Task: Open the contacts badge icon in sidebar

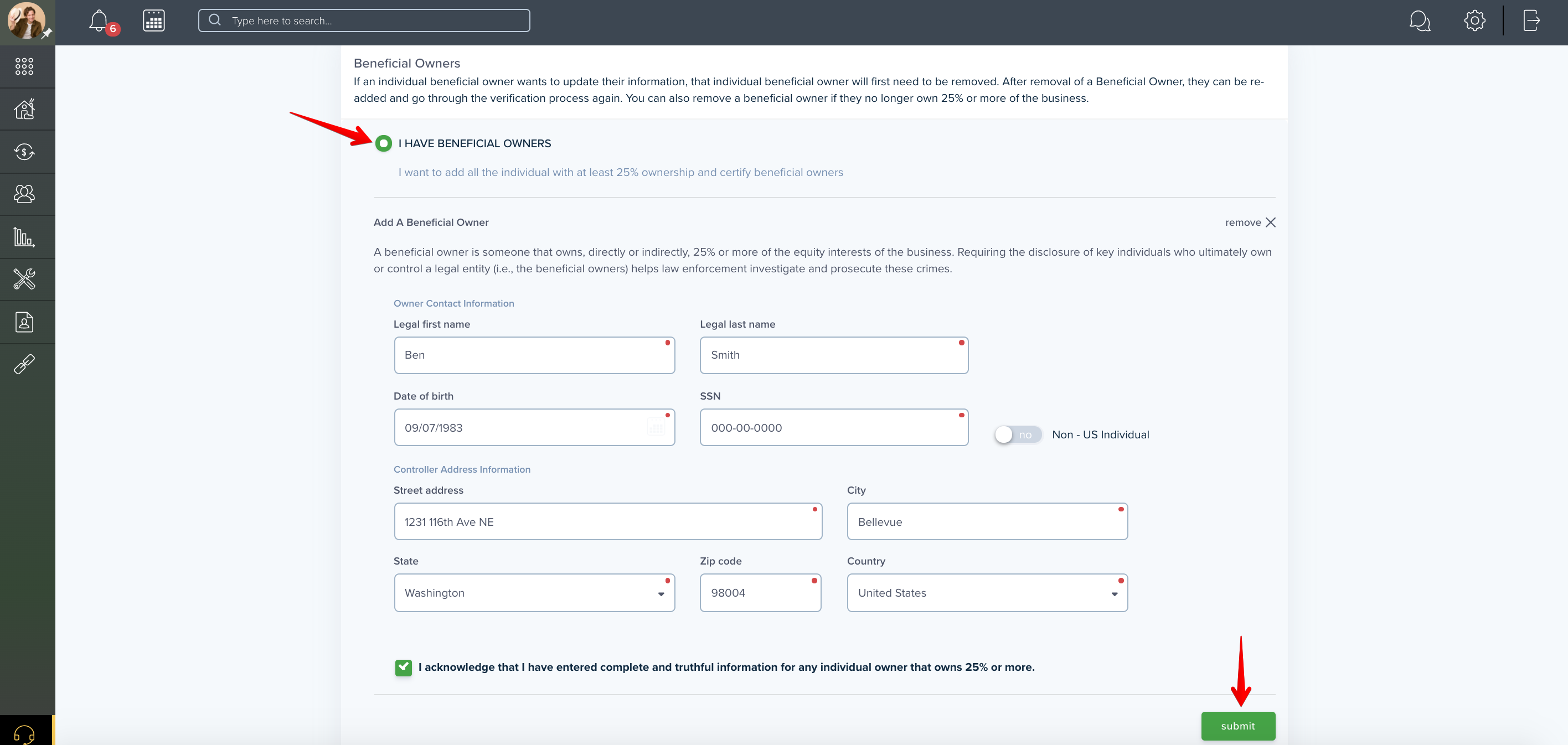Action: coord(24,322)
